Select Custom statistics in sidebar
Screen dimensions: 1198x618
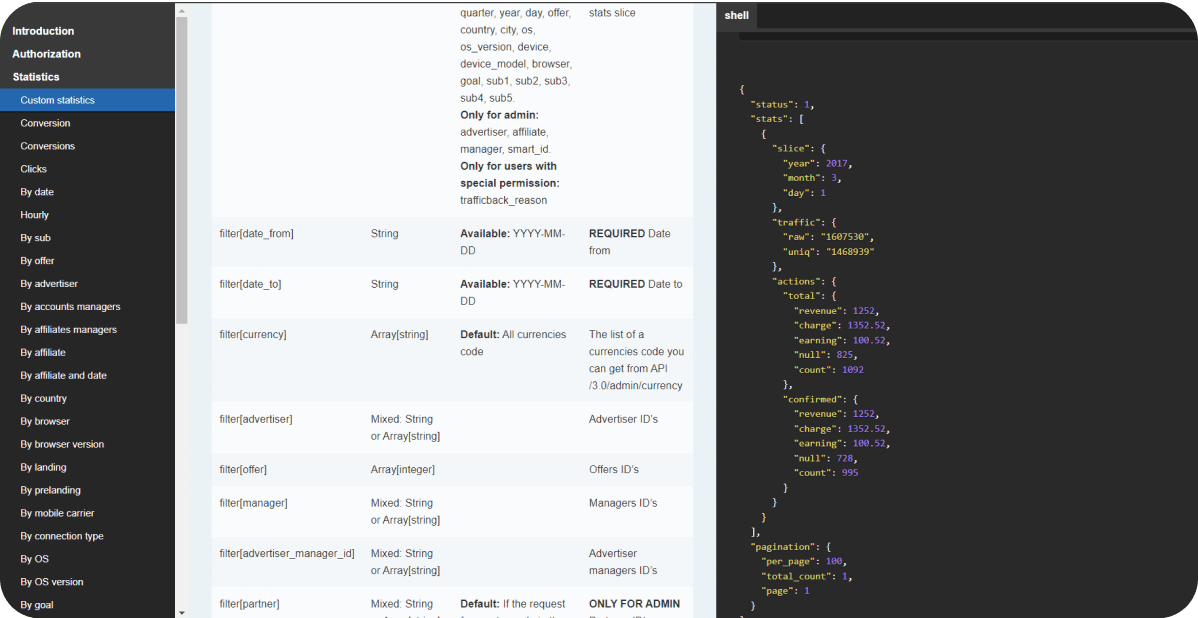tap(58, 100)
